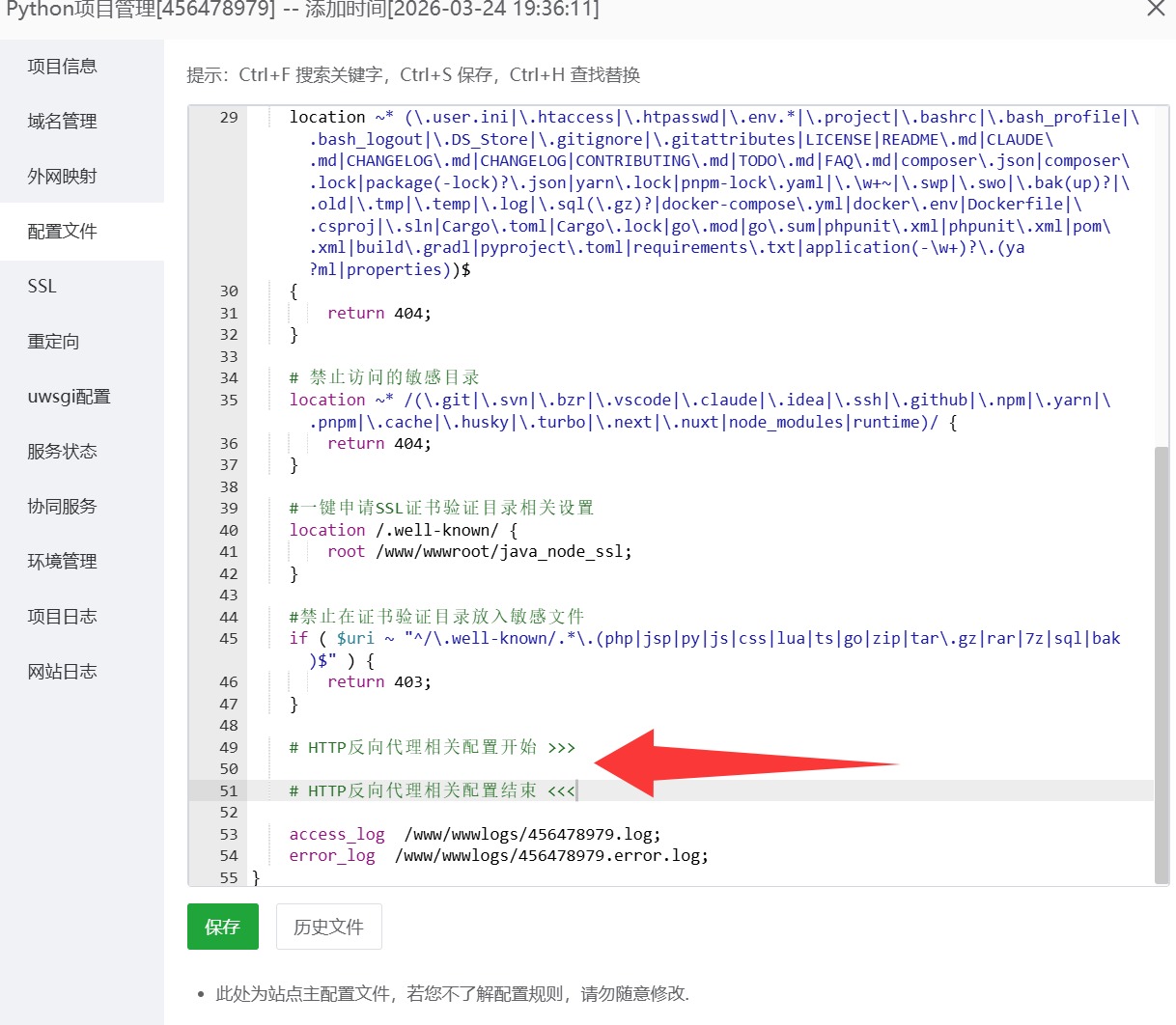This screenshot has height=1025, width=1176.
Task: View 服务状态 tab
Action: 63,452
